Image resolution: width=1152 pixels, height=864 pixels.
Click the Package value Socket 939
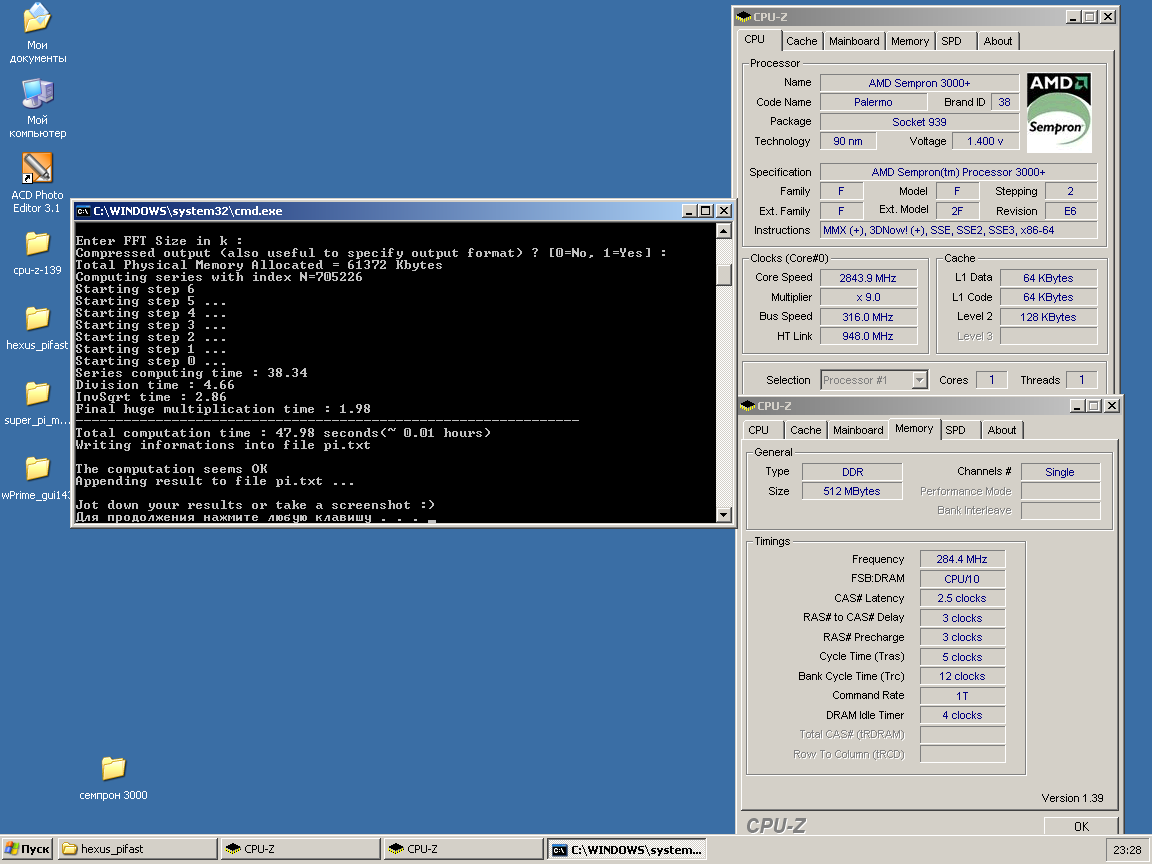pos(919,122)
